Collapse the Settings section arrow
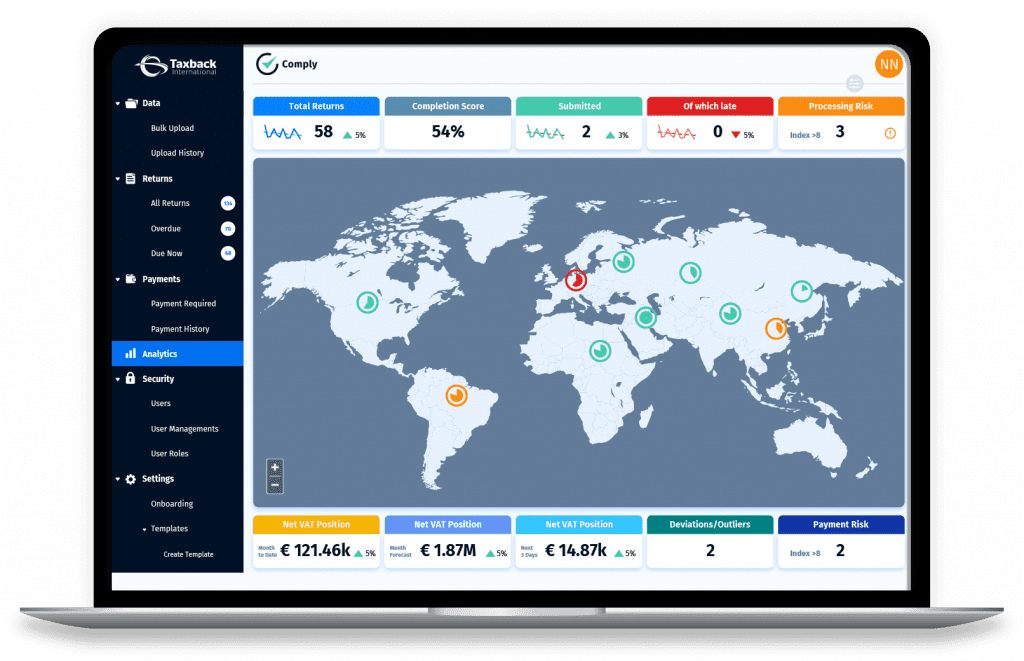 [x=118, y=479]
